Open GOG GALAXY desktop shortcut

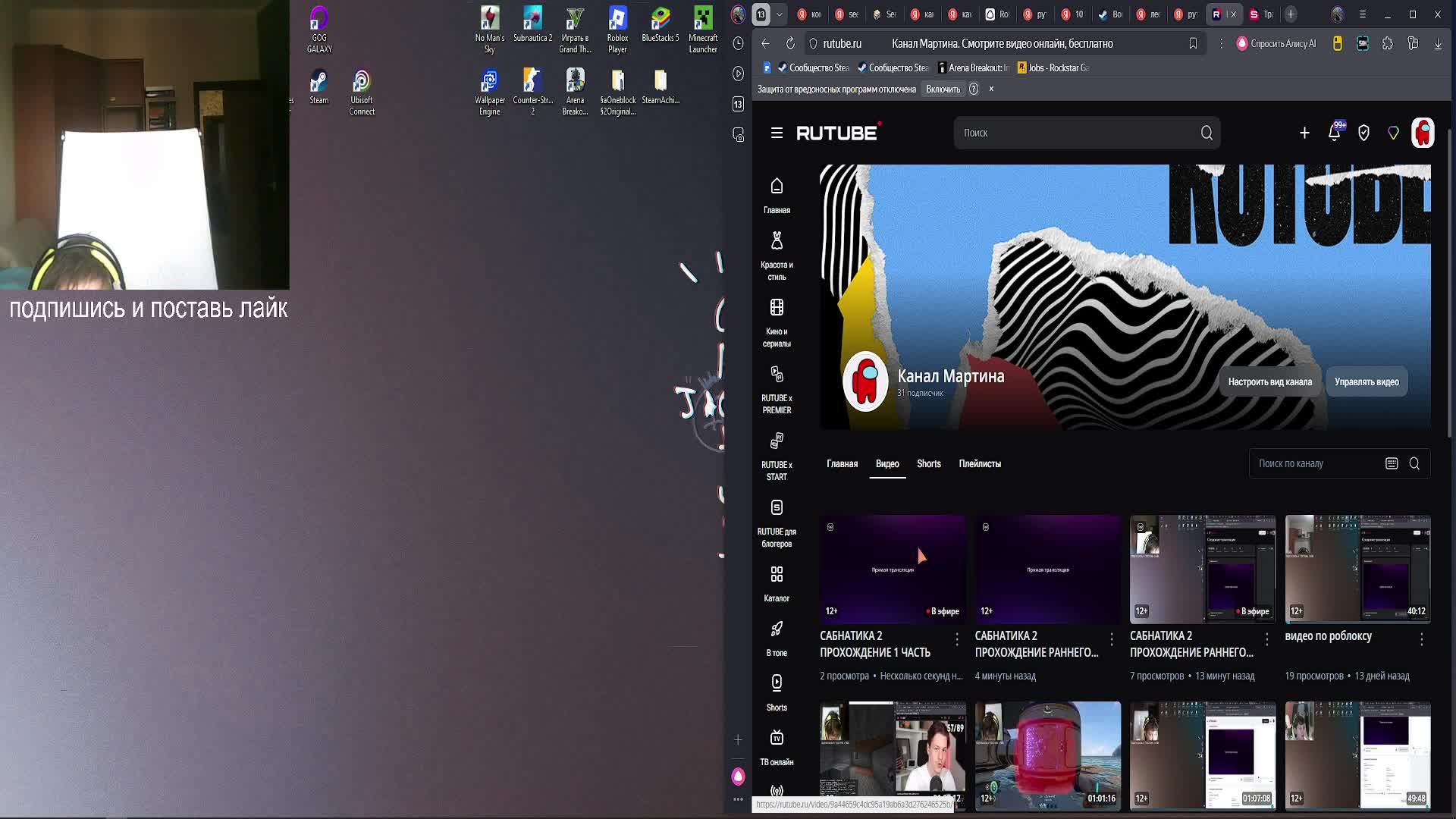point(319,30)
